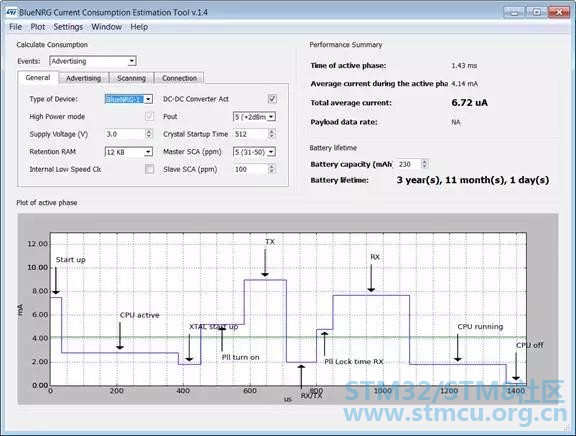Switch to the Connection tab
576x436 pixels.
pos(179,78)
